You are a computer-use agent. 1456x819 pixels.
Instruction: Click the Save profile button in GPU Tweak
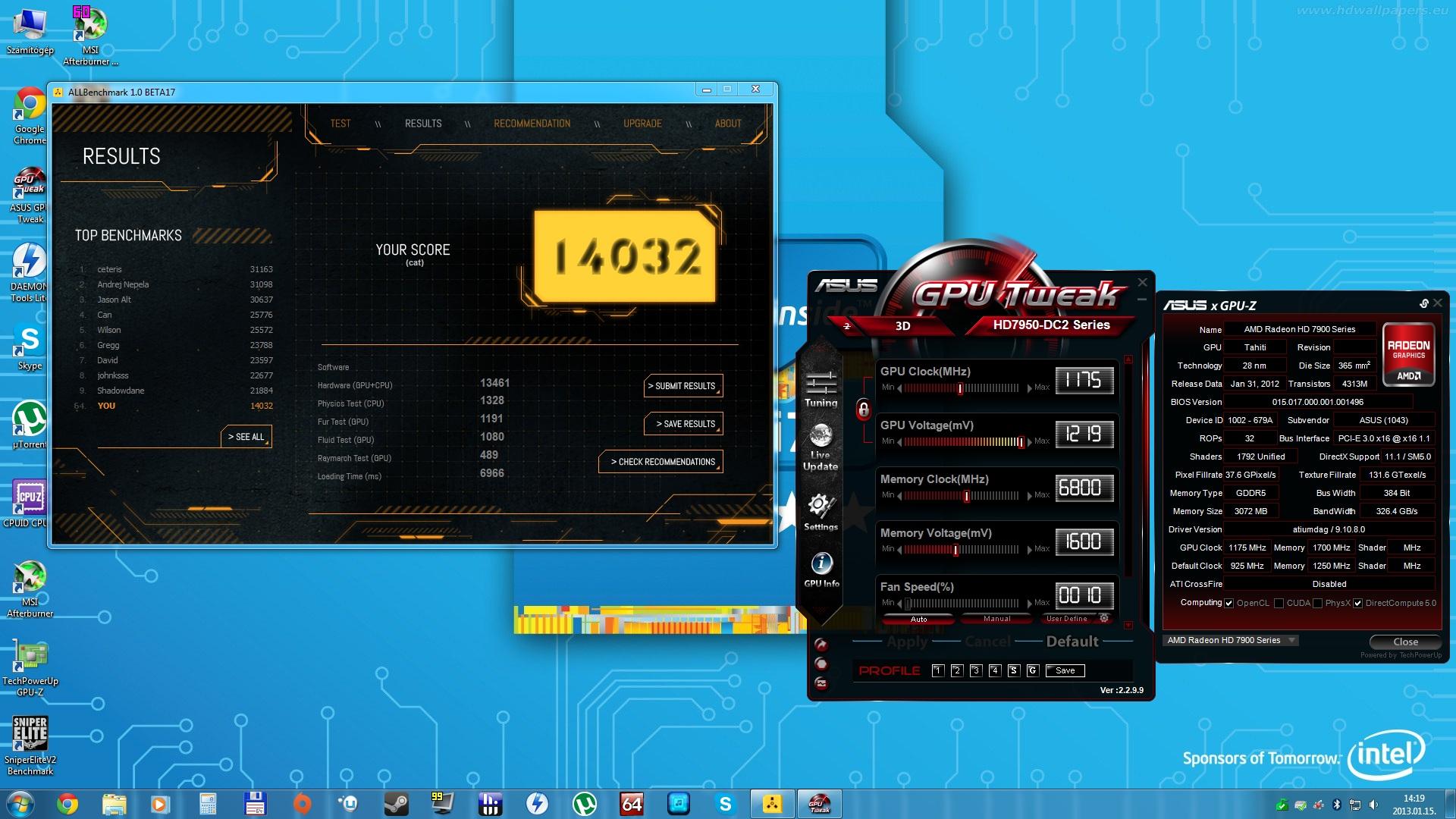(1065, 671)
